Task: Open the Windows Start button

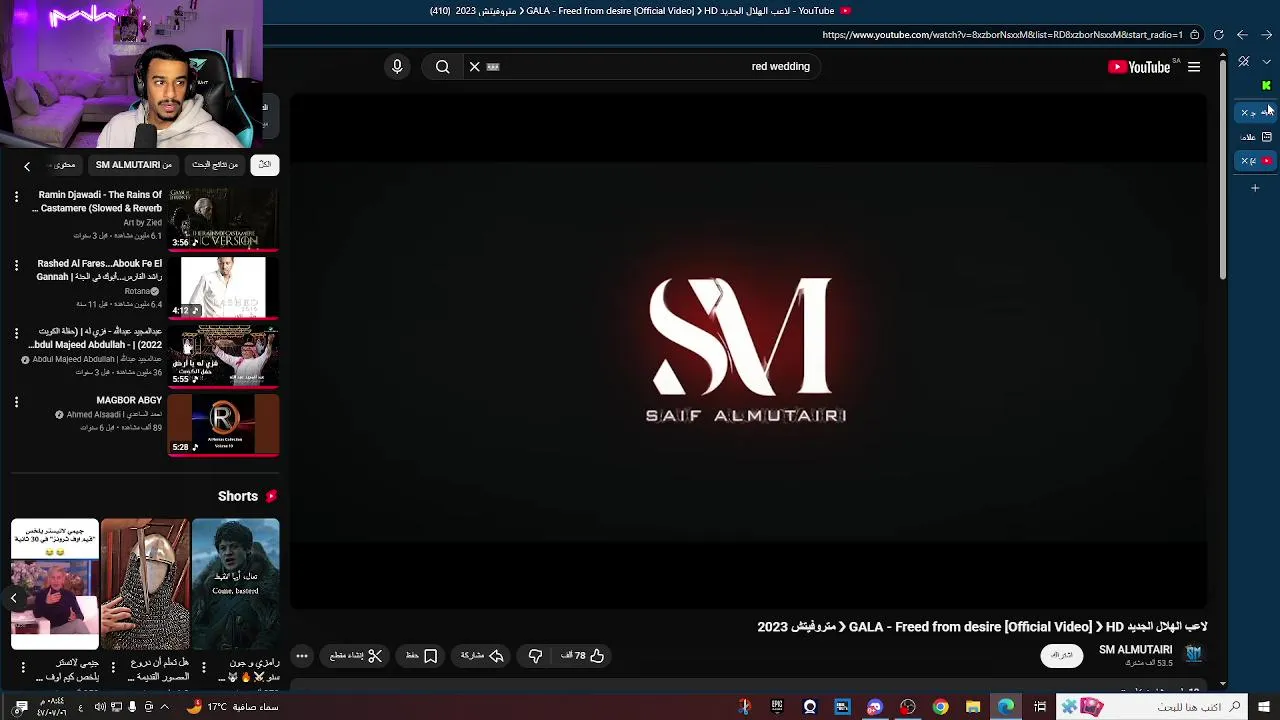Action: [x=1264, y=707]
